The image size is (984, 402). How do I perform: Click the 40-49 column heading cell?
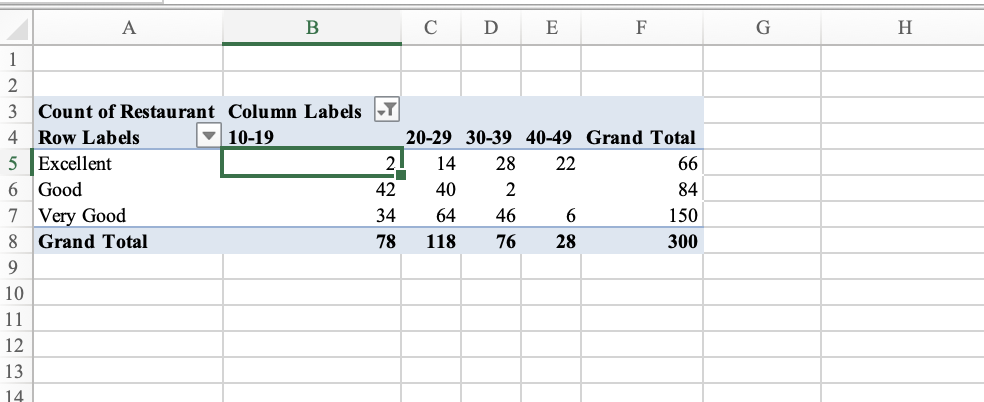coord(550,137)
